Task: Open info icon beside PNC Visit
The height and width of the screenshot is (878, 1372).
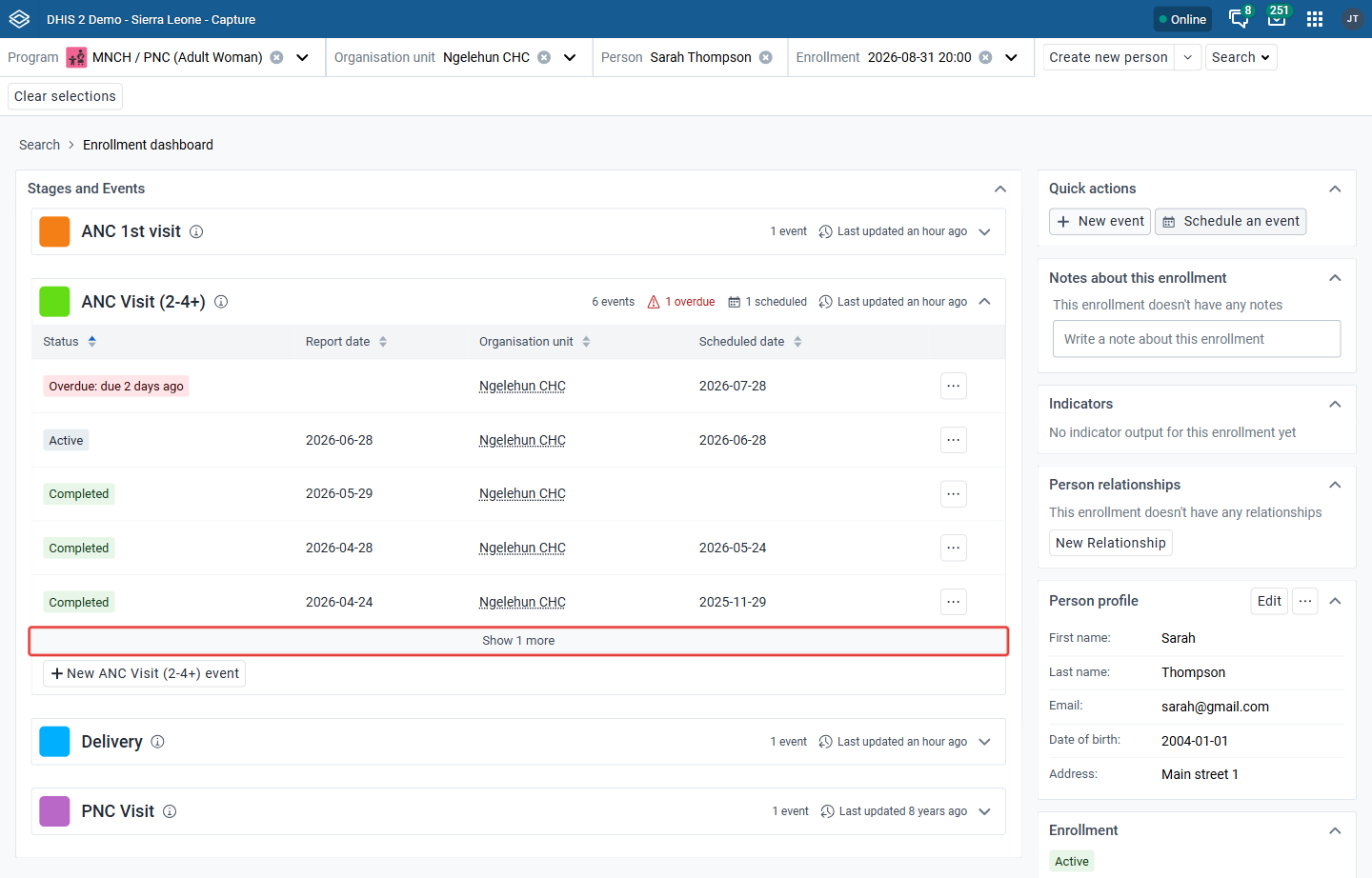Action: click(170, 811)
